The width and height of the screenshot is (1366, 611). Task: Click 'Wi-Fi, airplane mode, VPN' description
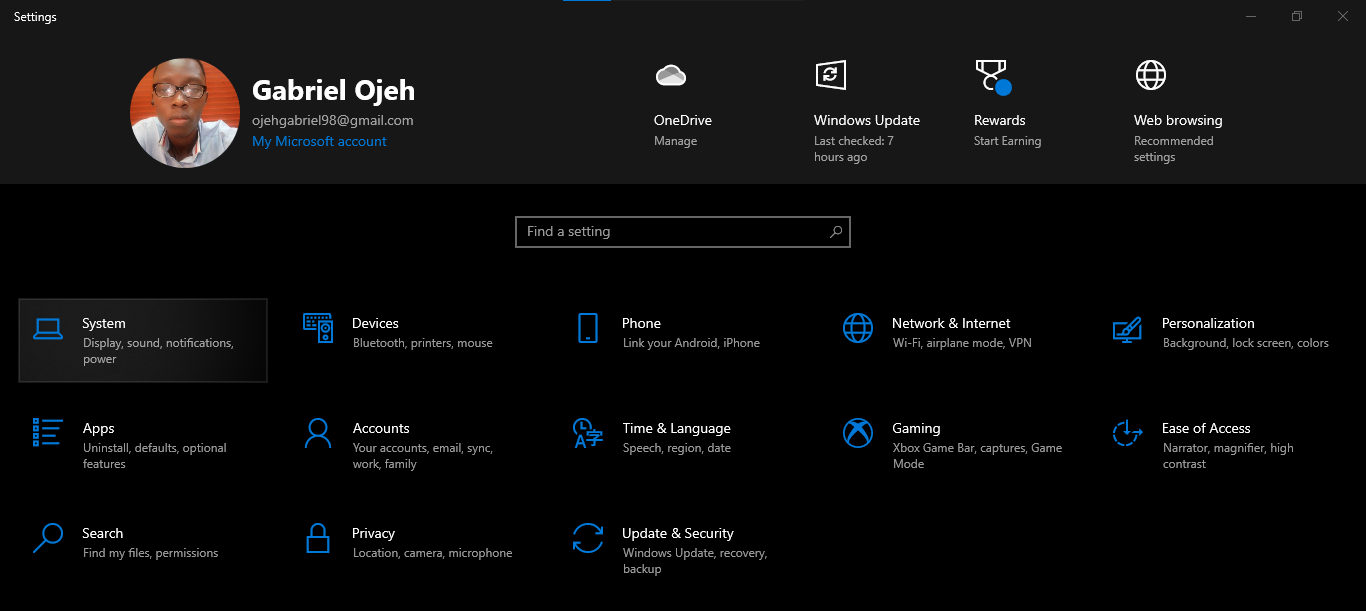[x=962, y=344]
